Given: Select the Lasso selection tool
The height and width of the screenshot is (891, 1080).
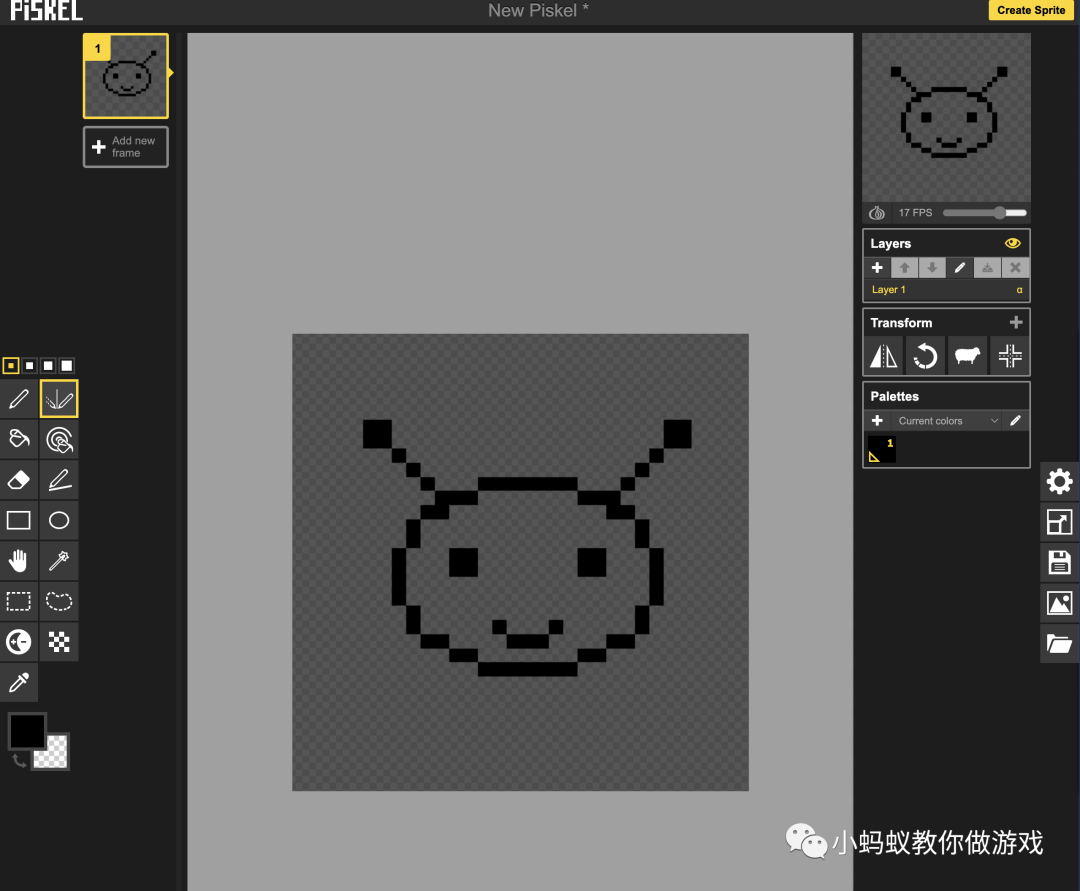Looking at the screenshot, I should coord(59,601).
